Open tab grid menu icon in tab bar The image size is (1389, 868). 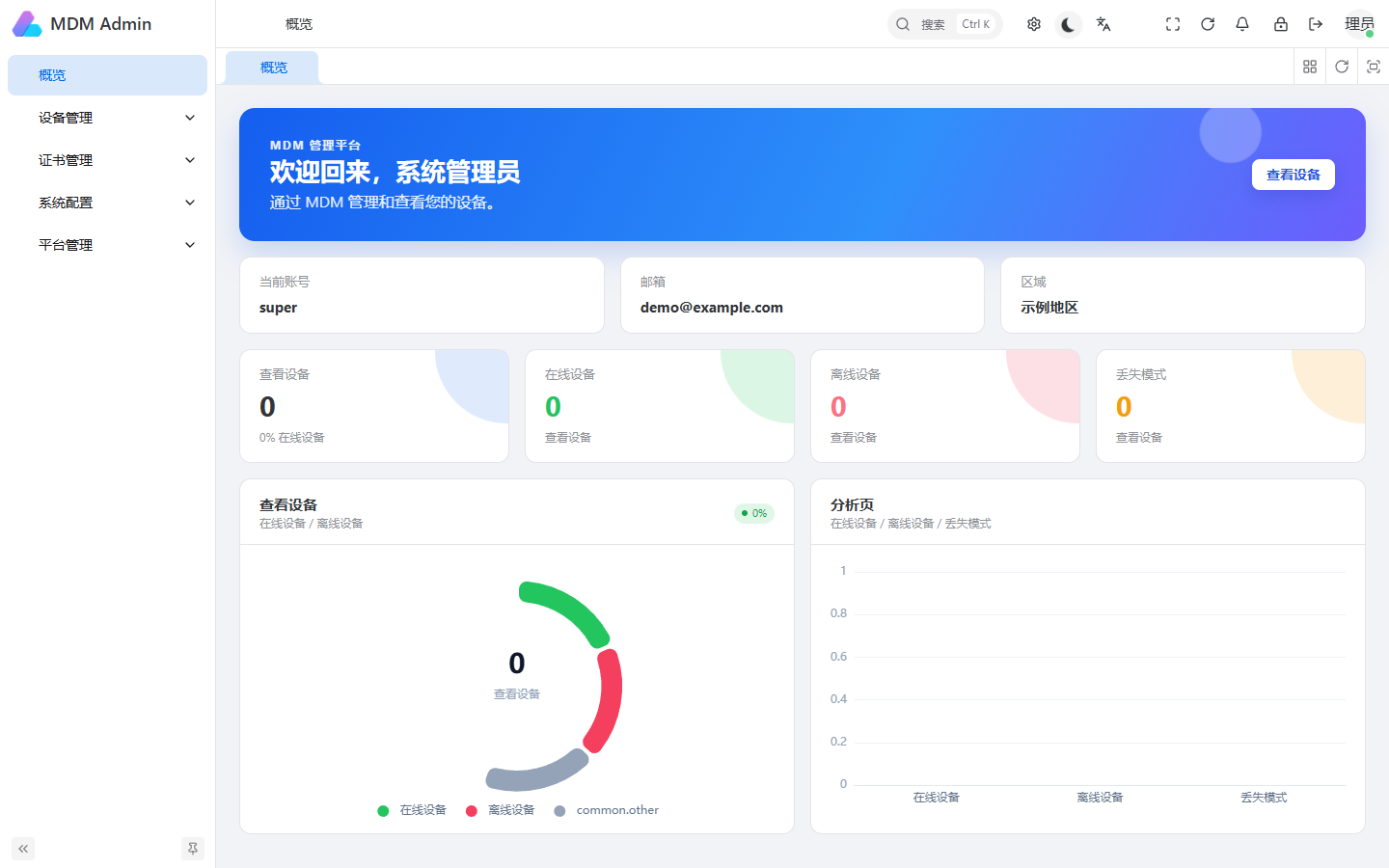[x=1310, y=67]
